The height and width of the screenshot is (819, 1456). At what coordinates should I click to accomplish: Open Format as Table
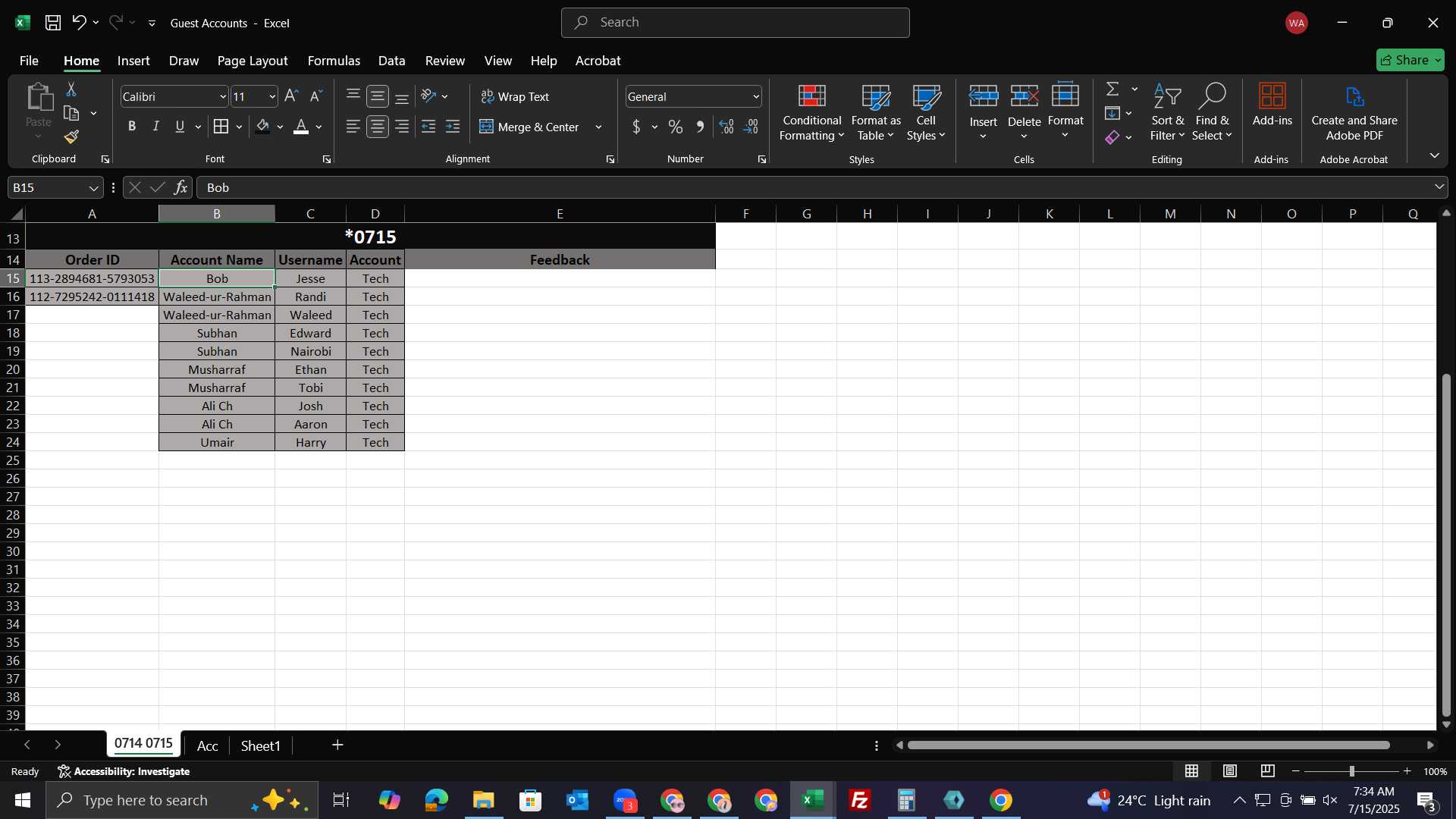876,112
